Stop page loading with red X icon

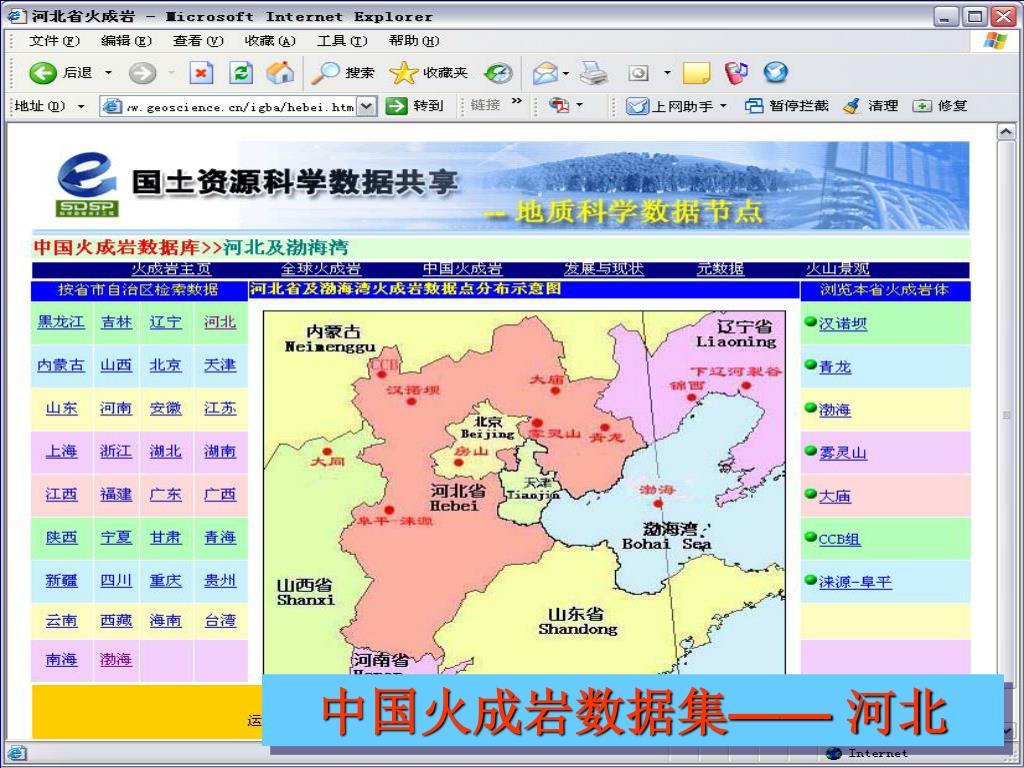click(x=201, y=72)
